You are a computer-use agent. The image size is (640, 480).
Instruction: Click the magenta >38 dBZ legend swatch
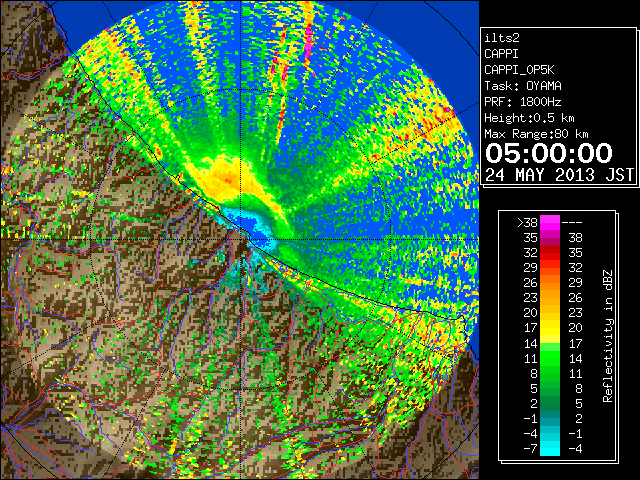[550, 223]
